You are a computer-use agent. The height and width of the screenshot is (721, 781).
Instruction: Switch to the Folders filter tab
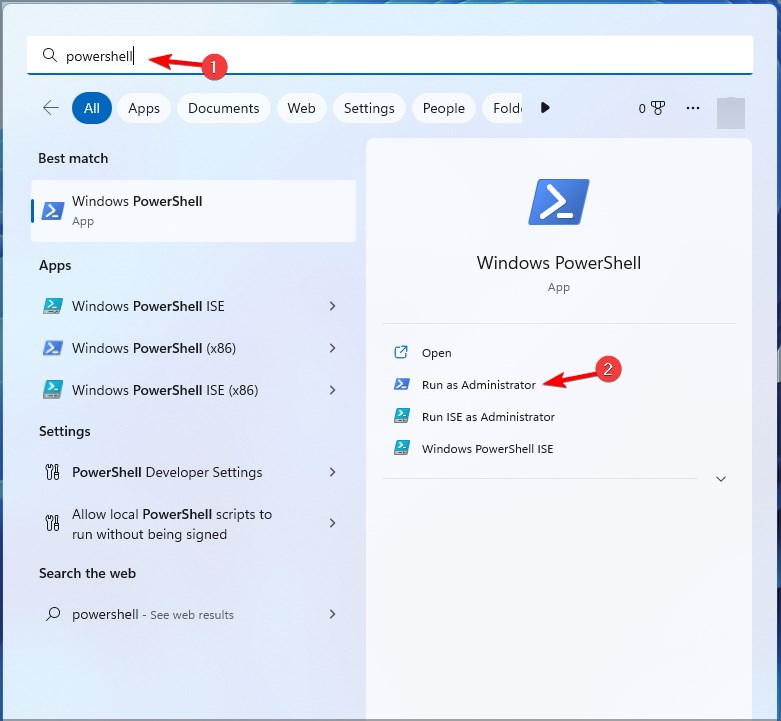point(502,108)
